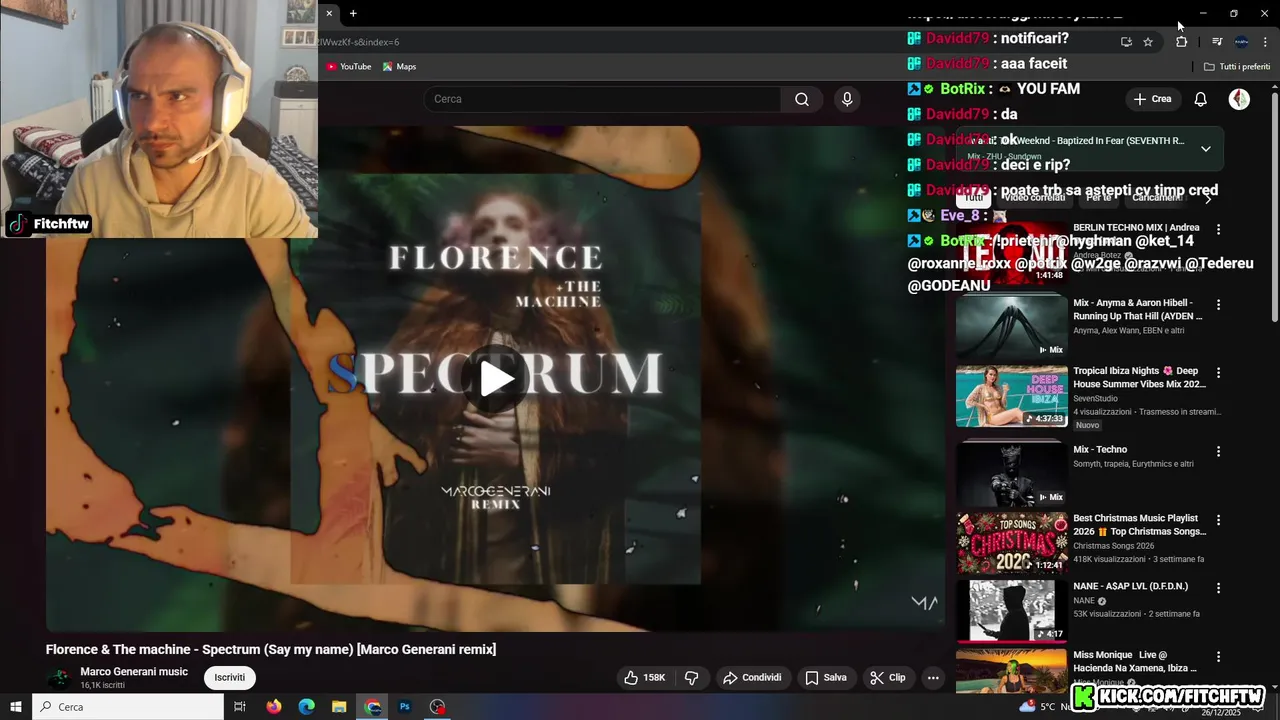This screenshot has height=720, width=1280.
Task: Open options for Mix - Anyma video
Action: coord(1218,304)
